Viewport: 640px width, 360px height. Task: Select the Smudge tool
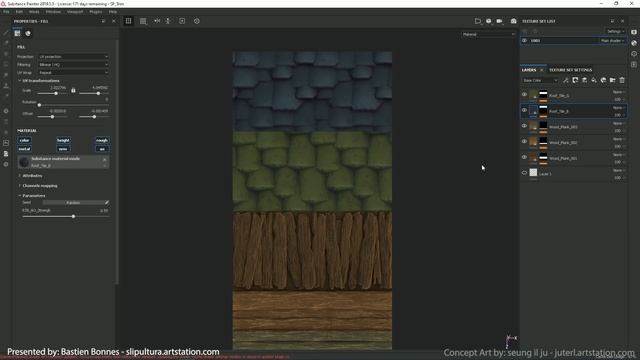tap(6, 75)
